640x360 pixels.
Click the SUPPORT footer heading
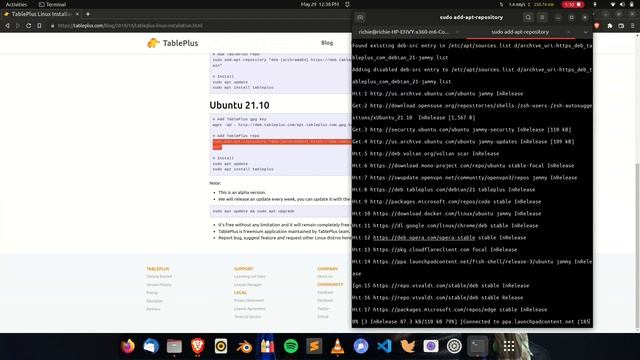[x=243, y=269]
